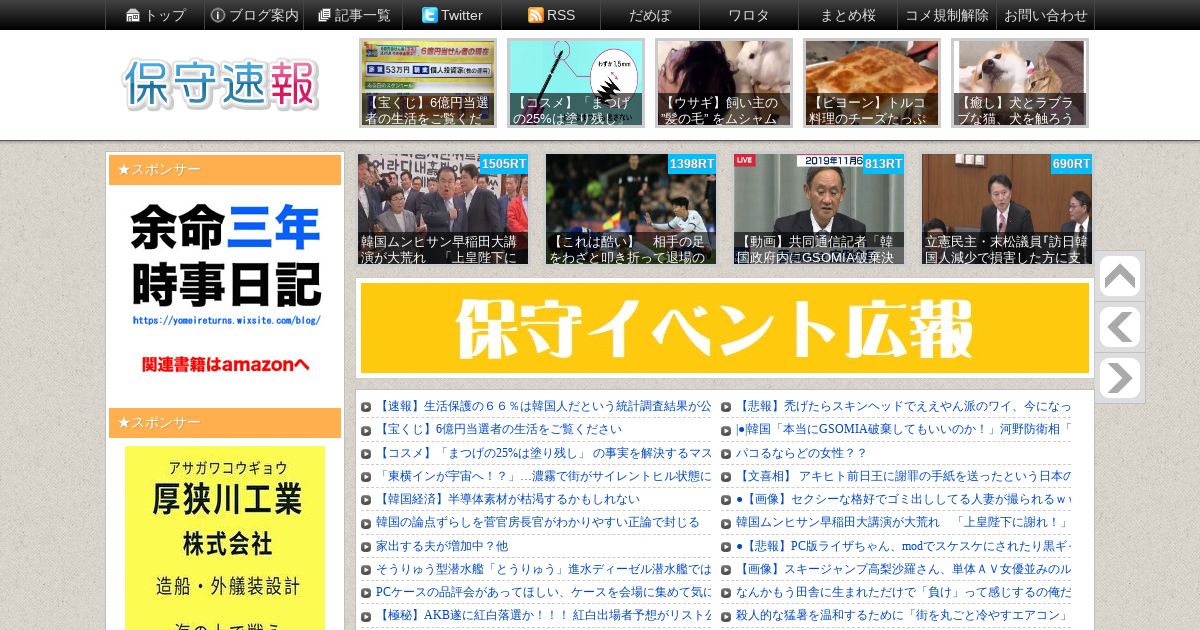Open the RSS feed link
This screenshot has width=1200, height=630.
click(551, 15)
